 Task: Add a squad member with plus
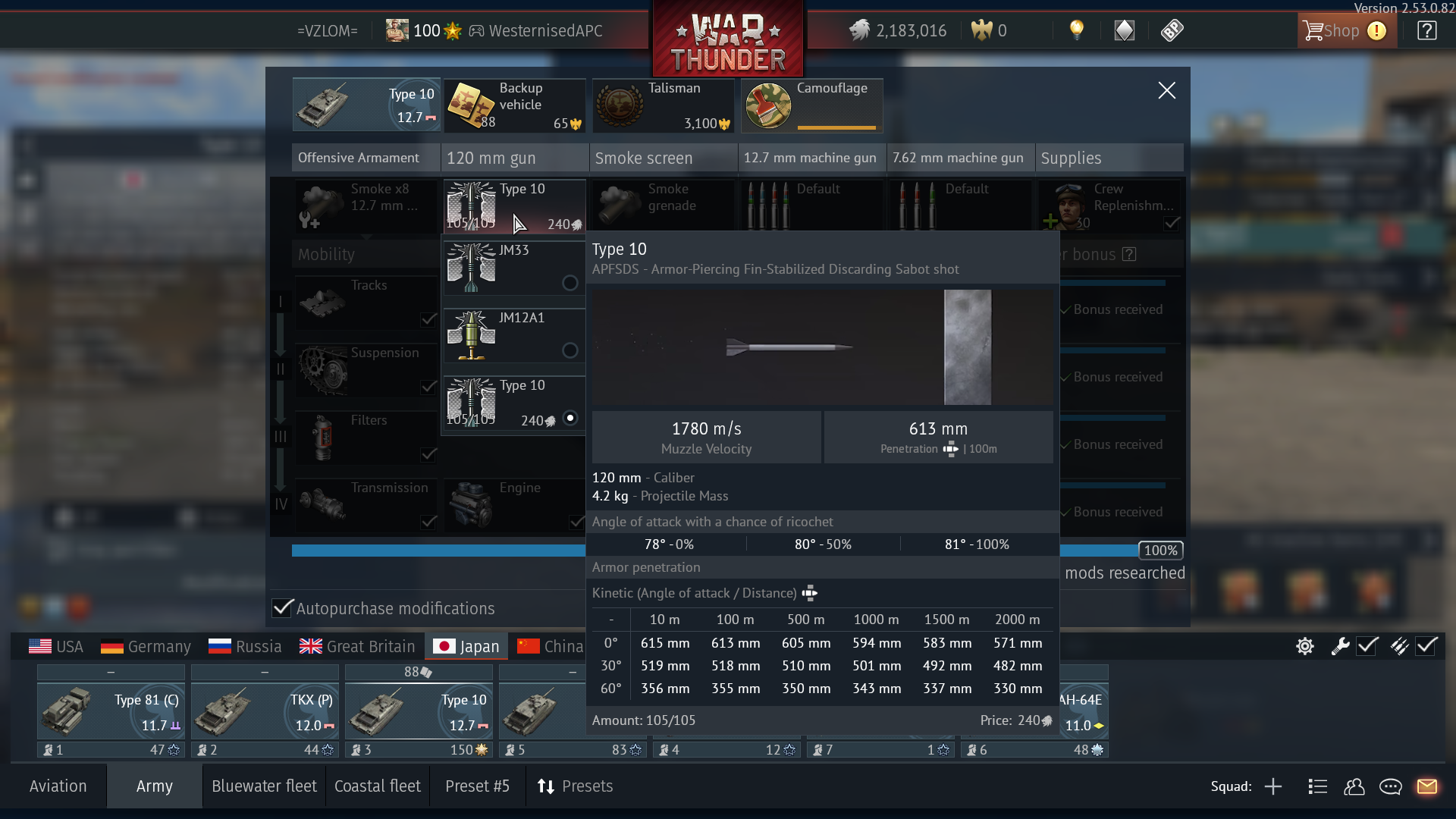1273,786
